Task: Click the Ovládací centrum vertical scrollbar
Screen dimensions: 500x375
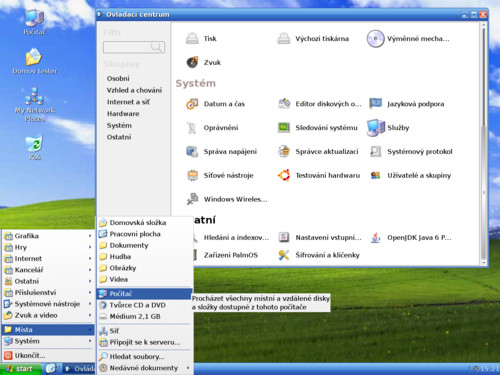Action: click(x=484, y=144)
